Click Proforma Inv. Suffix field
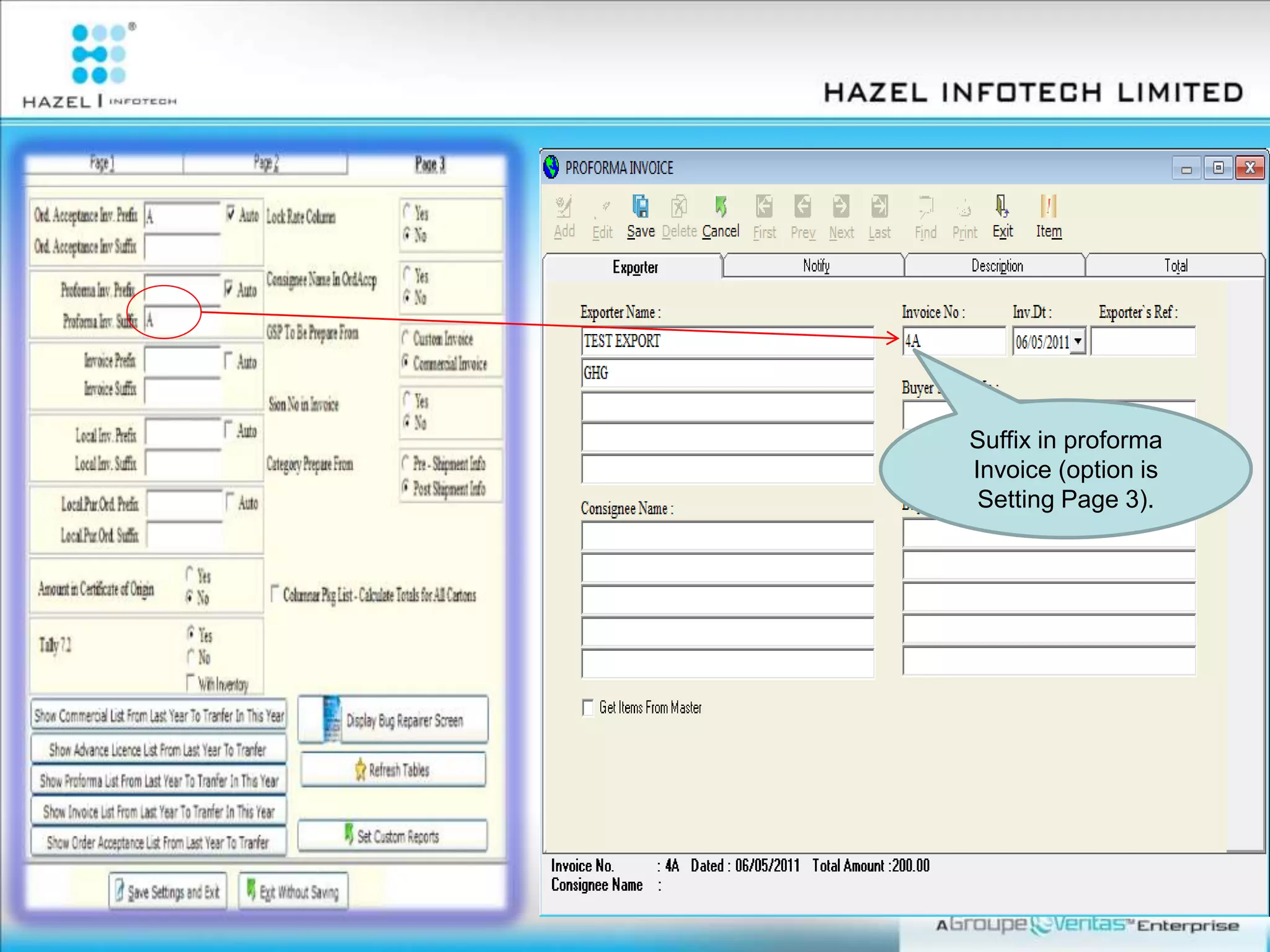This screenshot has height=952, width=1270. pyautogui.click(x=183, y=320)
